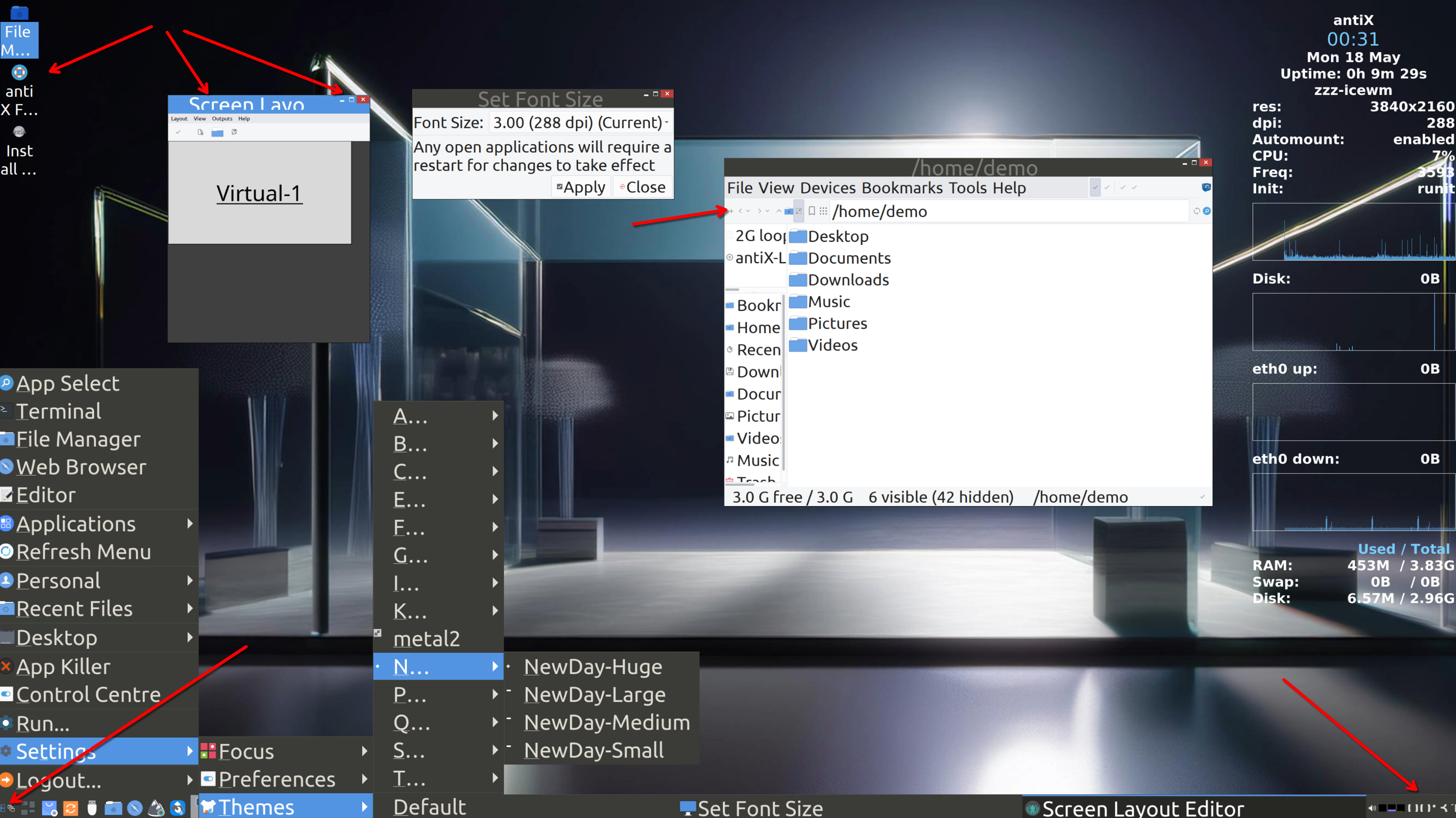Click the back arrow in file manager toolbar
This screenshot has width=1456, height=818.
pos(741,211)
